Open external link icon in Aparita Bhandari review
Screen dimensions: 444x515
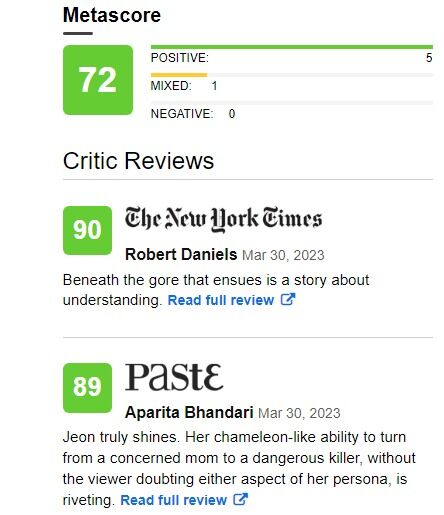tap(240, 499)
